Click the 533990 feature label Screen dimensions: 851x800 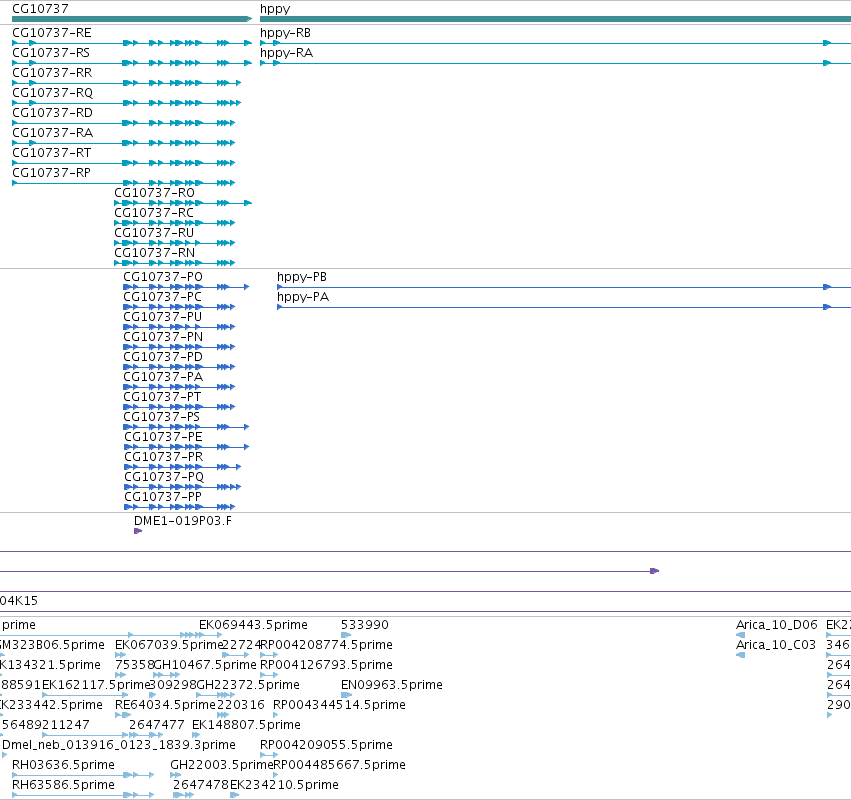(365, 625)
